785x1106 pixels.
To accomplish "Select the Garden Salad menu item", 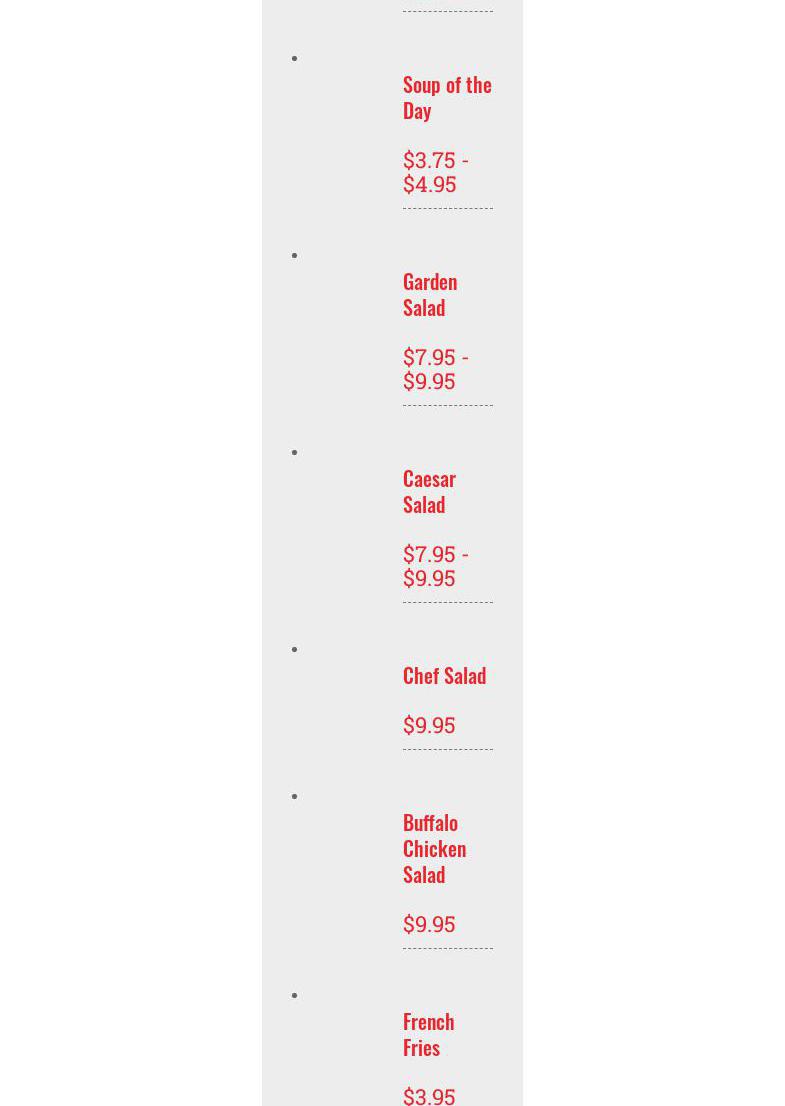I will coord(430,294).
